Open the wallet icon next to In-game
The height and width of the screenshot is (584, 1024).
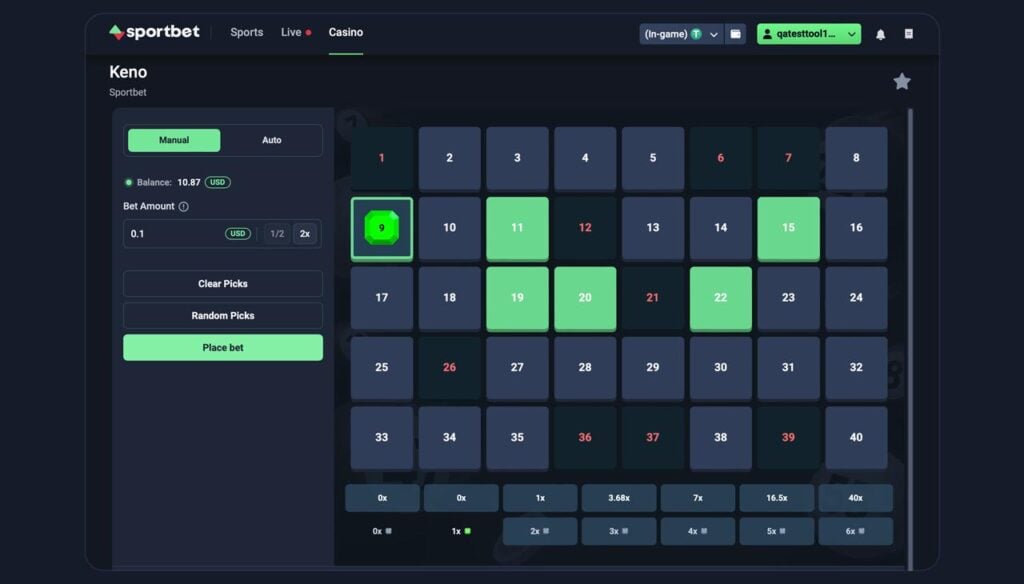click(x=735, y=34)
